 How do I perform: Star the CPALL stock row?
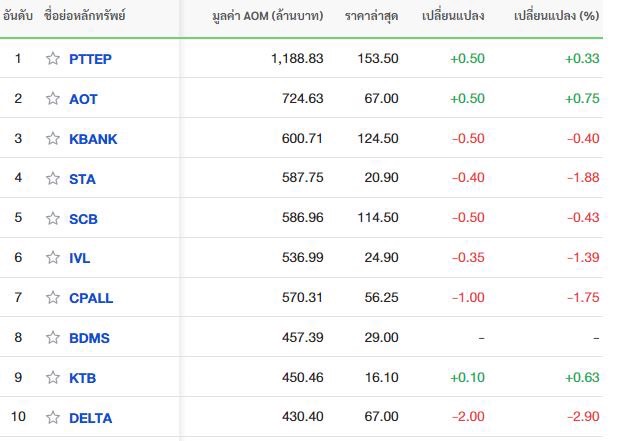click(x=53, y=298)
